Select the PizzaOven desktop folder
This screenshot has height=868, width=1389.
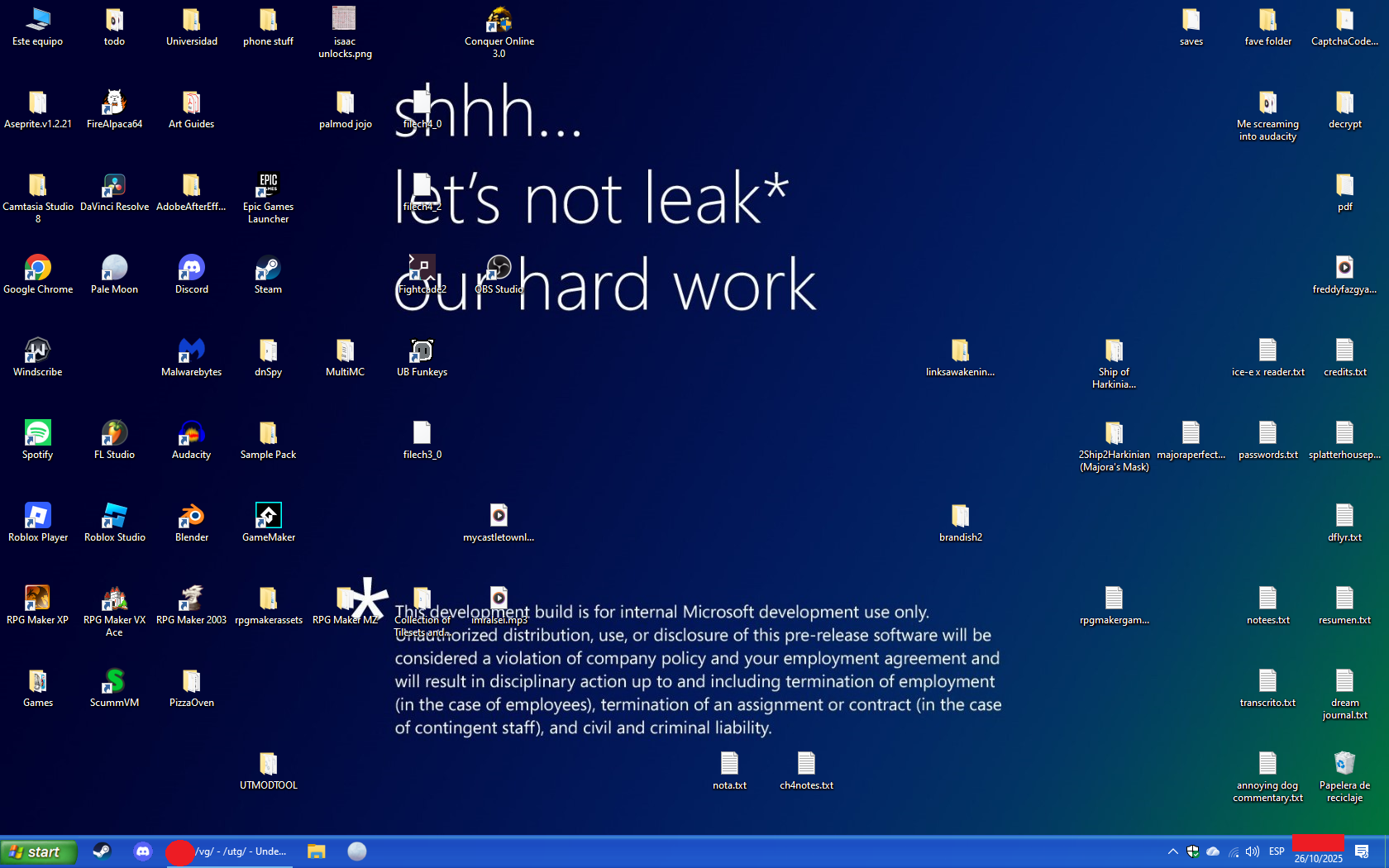click(191, 688)
